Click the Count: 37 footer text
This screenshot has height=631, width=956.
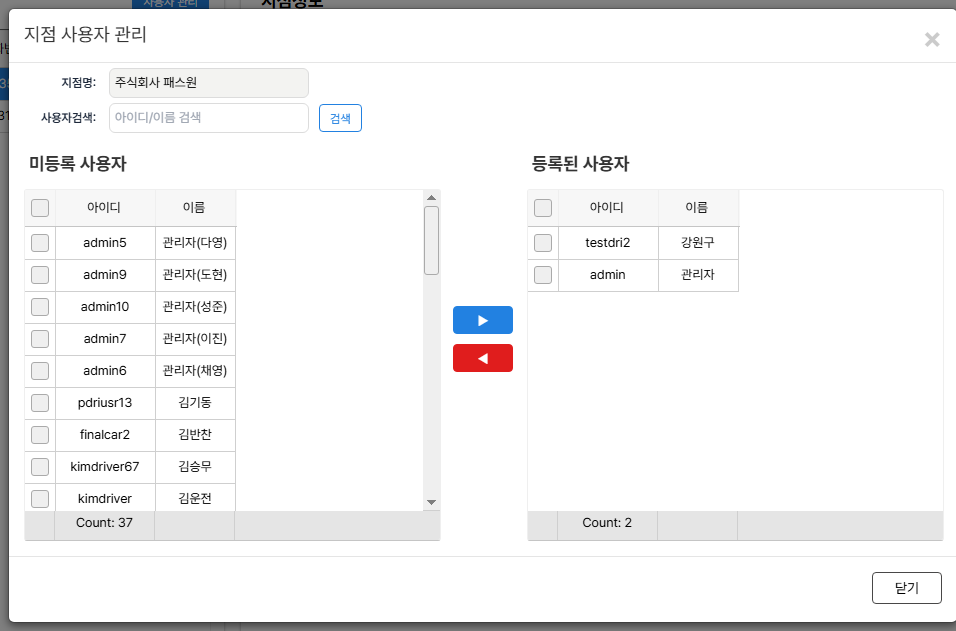[x=104, y=523]
